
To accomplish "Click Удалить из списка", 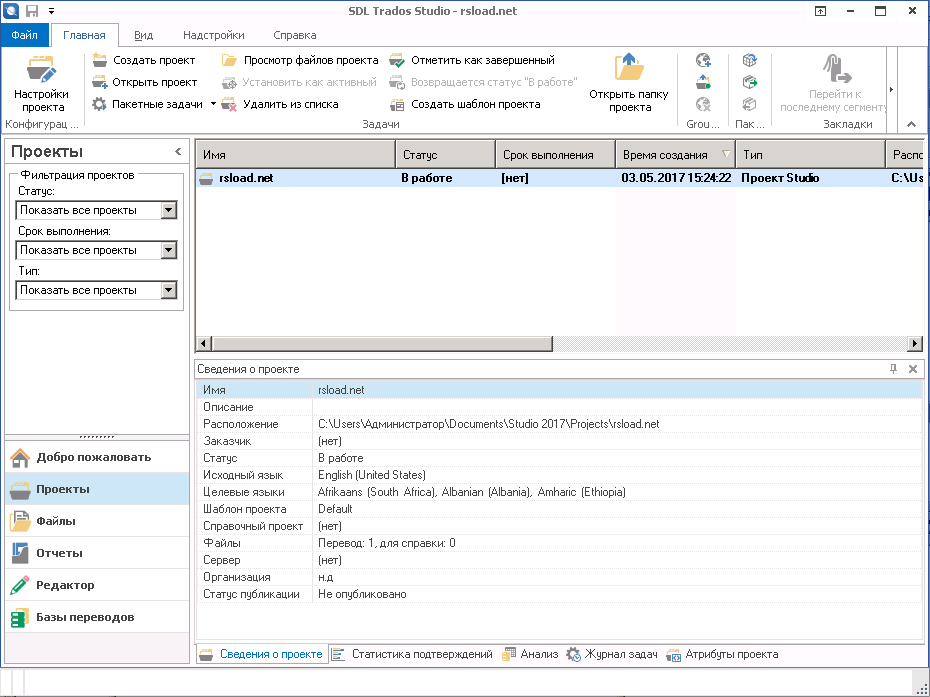I will tap(280, 104).
